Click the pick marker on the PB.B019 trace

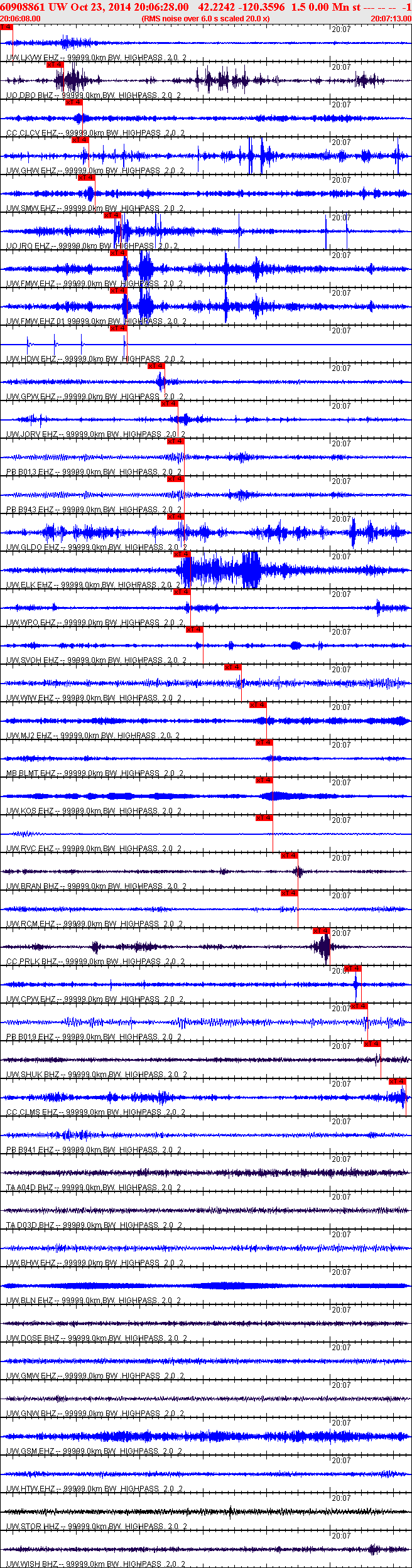(x=359, y=1006)
